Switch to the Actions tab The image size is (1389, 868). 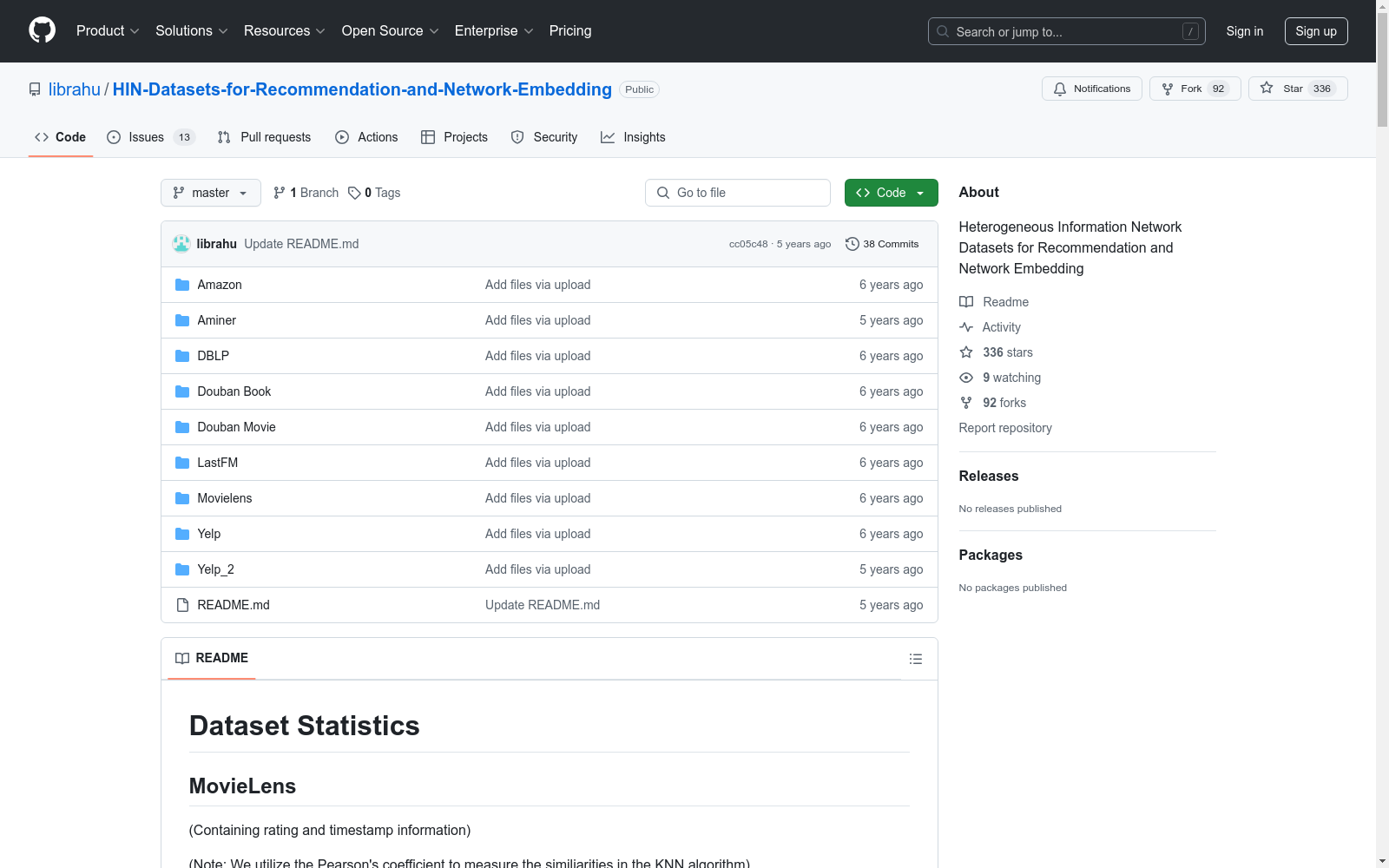coord(366,137)
